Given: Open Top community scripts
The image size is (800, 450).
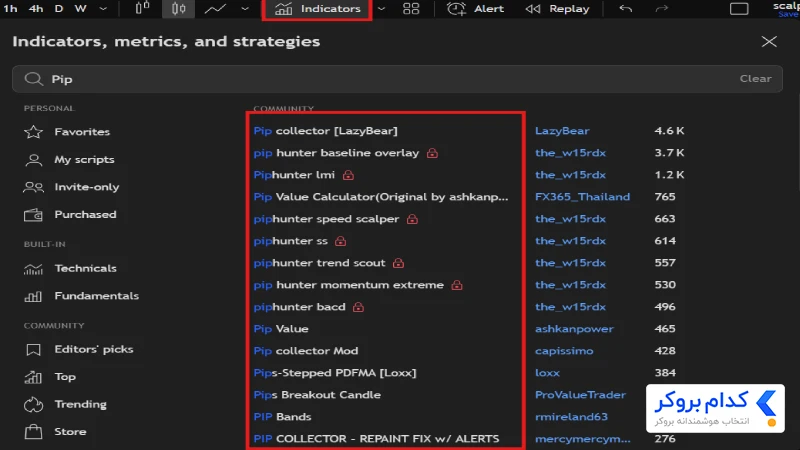Looking at the screenshot, I should click(x=50, y=377).
